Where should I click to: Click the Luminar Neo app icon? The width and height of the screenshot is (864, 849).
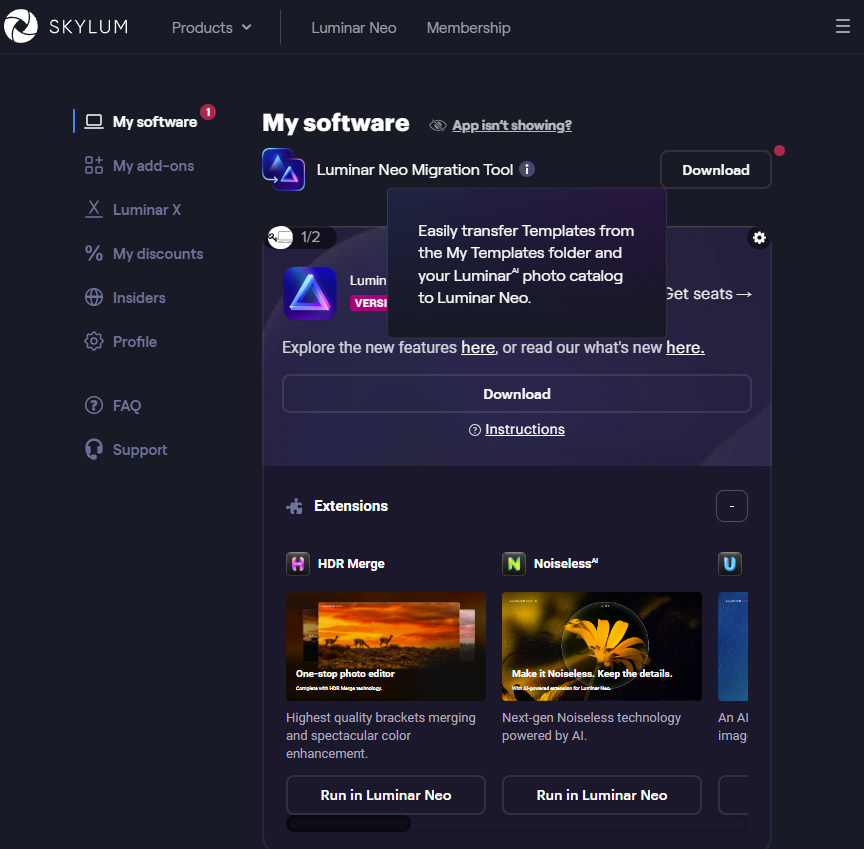310,293
